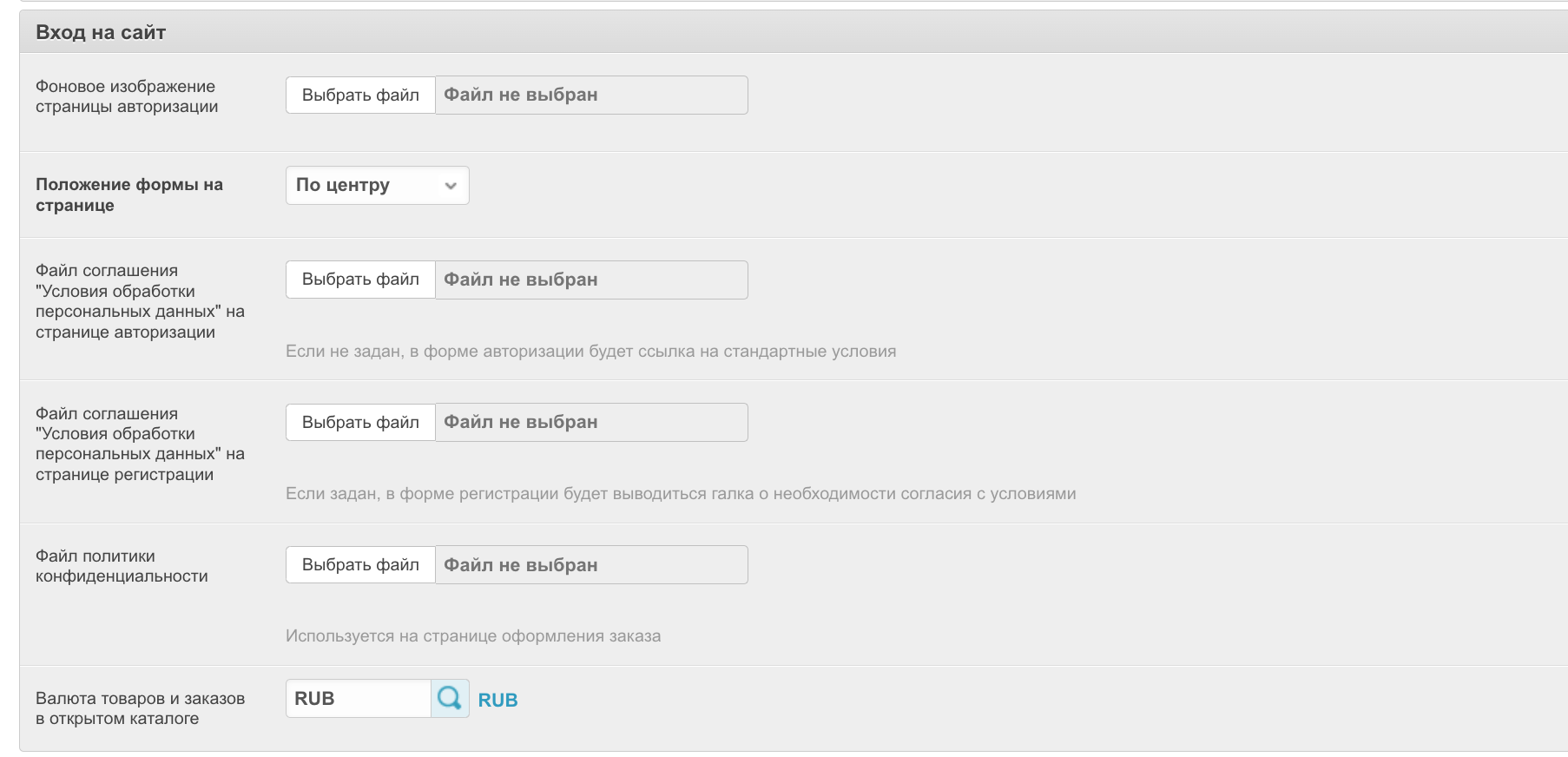Click the magnifier icon next to currency field
Viewport: 1568px width, 757px height.
tap(450, 698)
